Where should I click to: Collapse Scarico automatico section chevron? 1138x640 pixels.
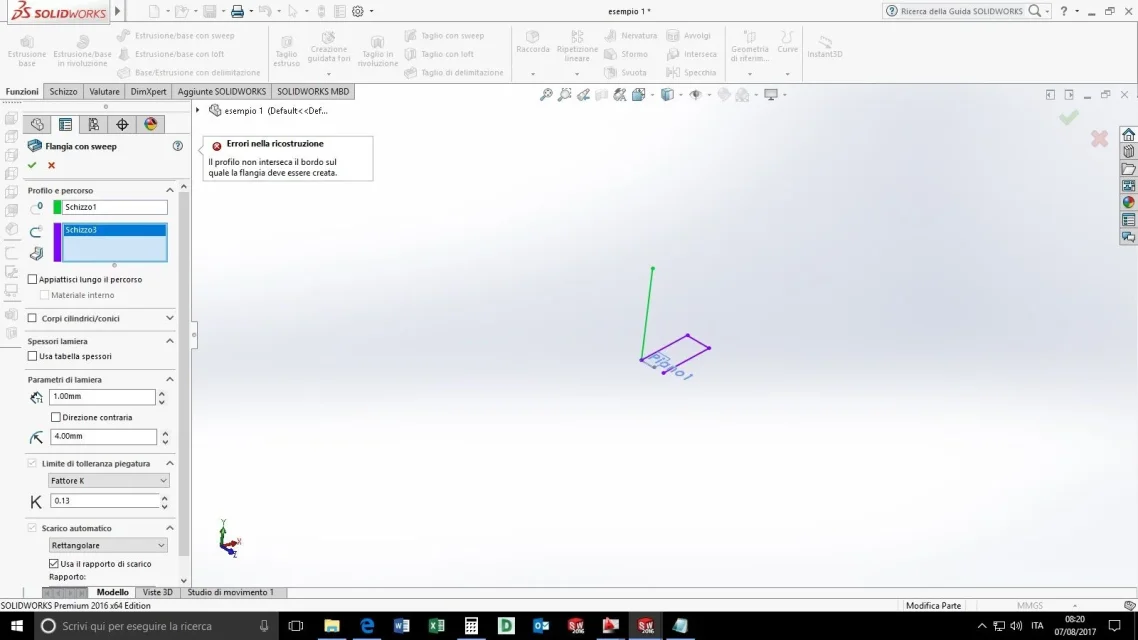170,528
